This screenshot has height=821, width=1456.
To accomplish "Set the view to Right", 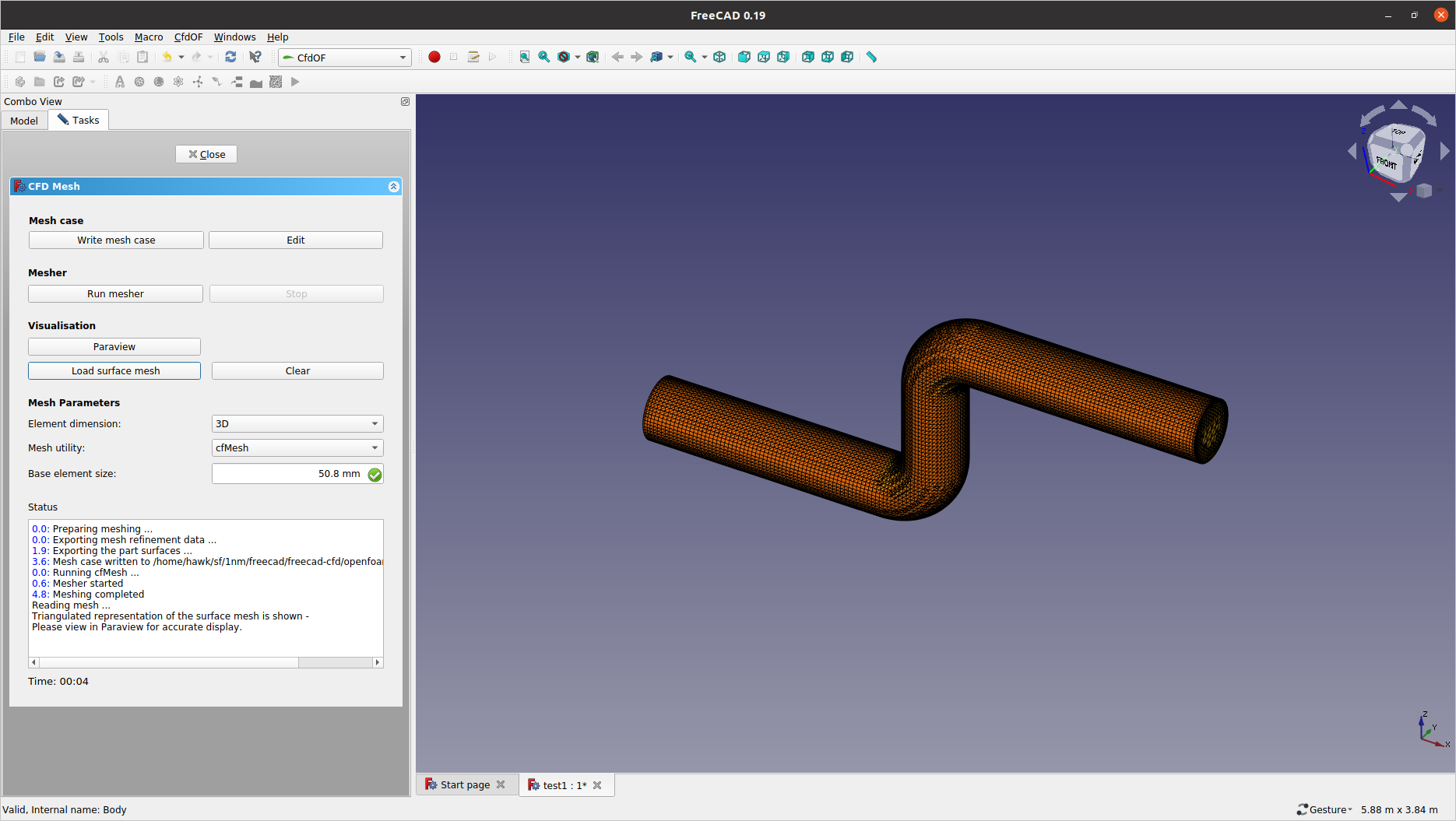I will (x=783, y=57).
